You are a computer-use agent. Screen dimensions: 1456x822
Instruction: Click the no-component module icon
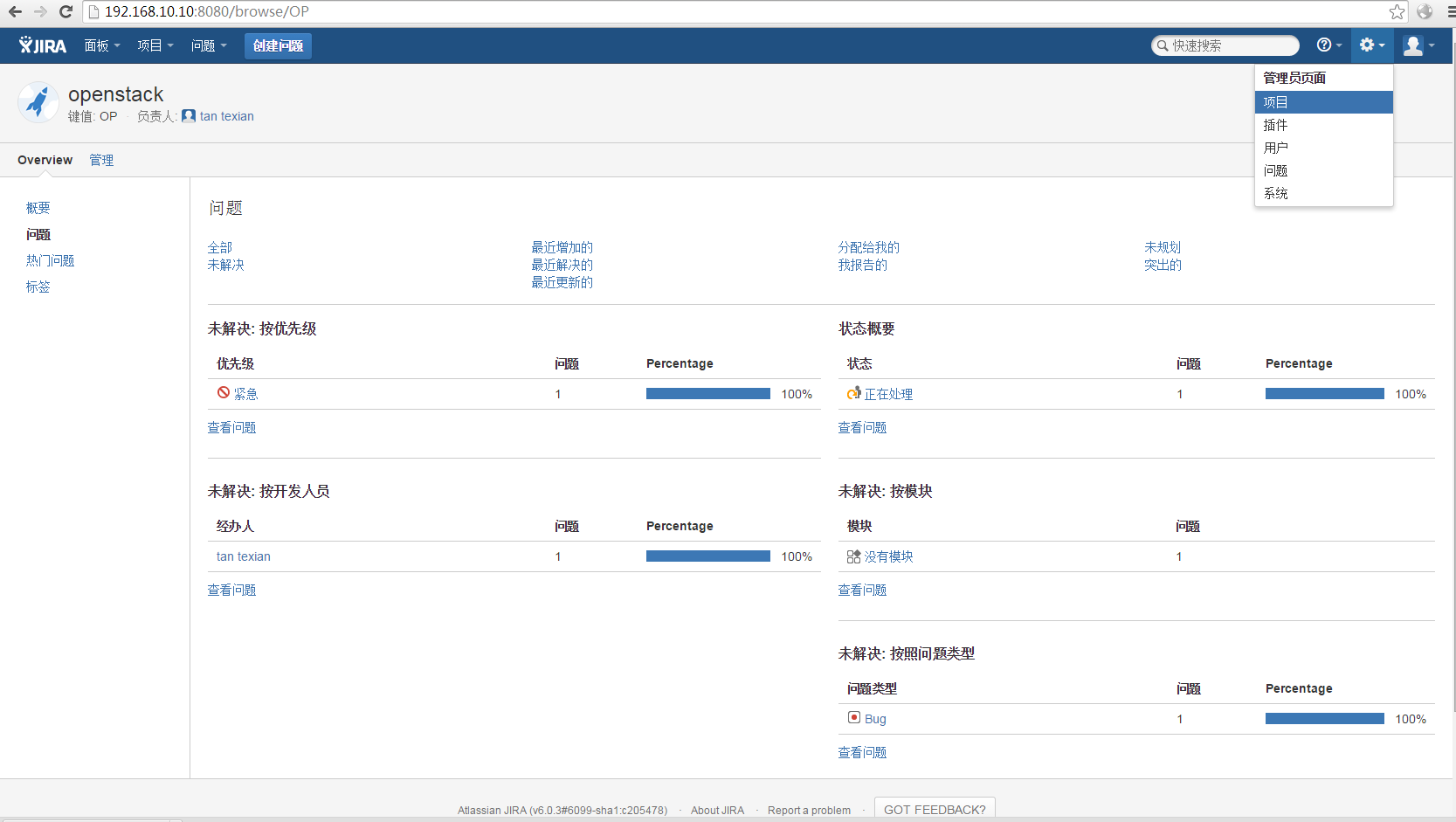point(853,556)
